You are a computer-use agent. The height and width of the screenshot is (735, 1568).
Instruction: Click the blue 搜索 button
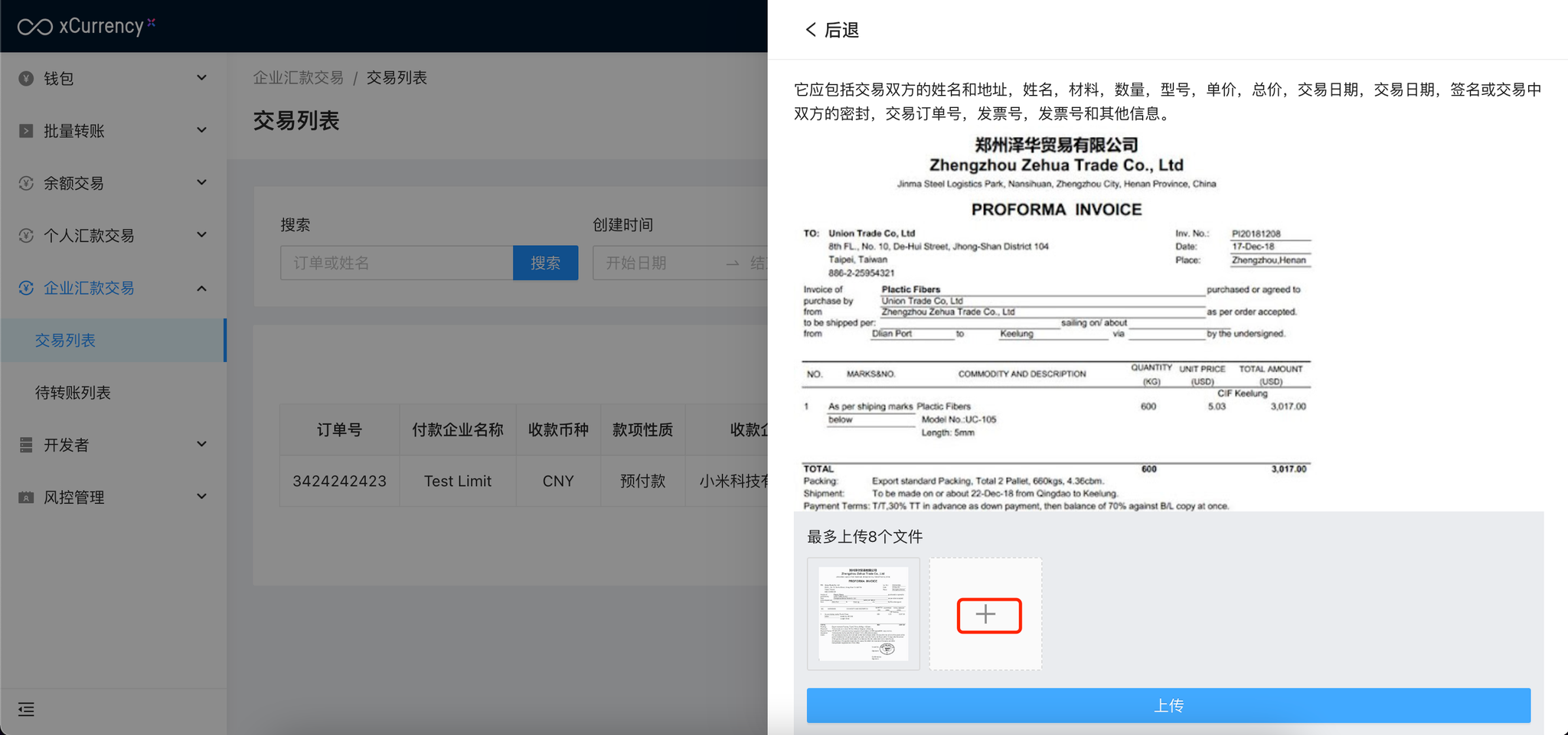tap(545, 263)
